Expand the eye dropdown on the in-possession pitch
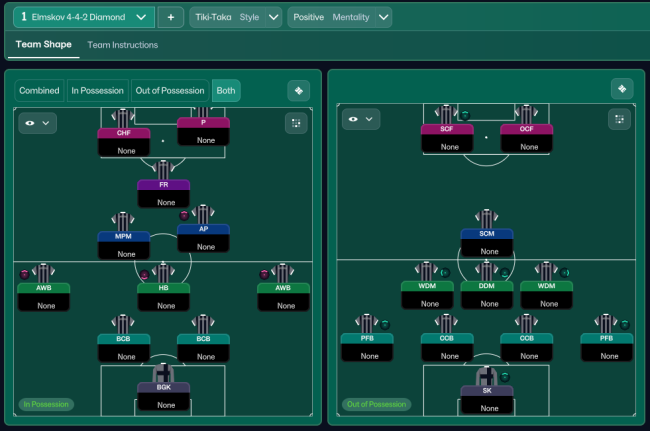Image resolution: width=650 pixels, height=431 pixels. coord(37,122)
